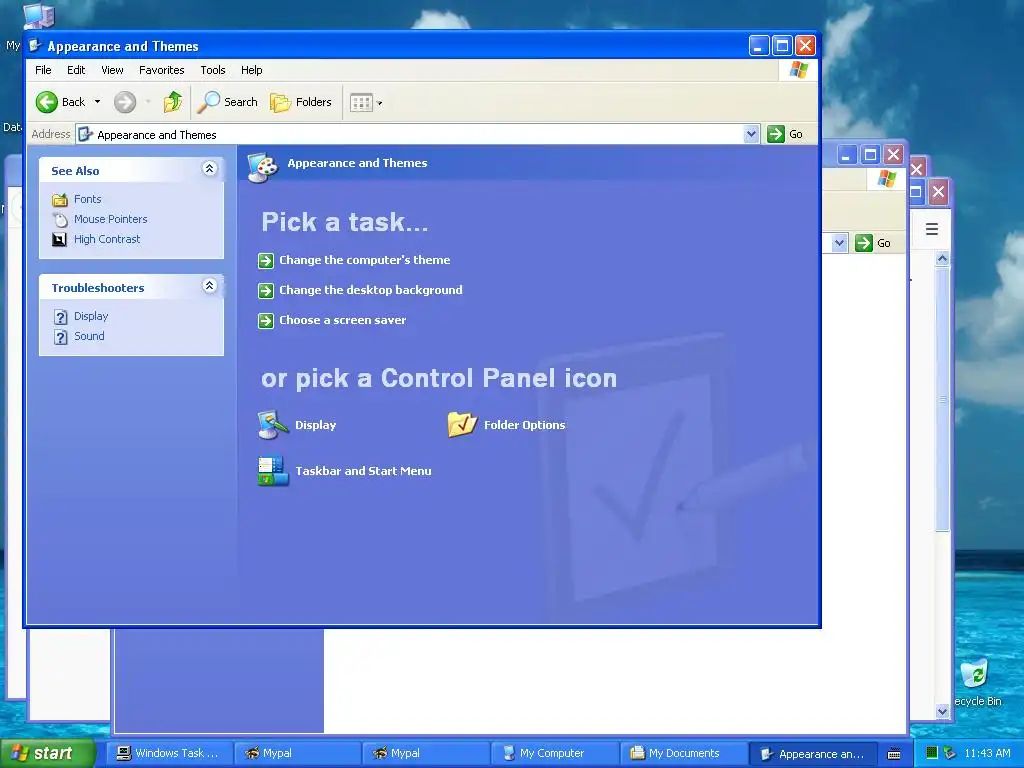Click the Sound troubleshooter question icon

coord(60,337)
